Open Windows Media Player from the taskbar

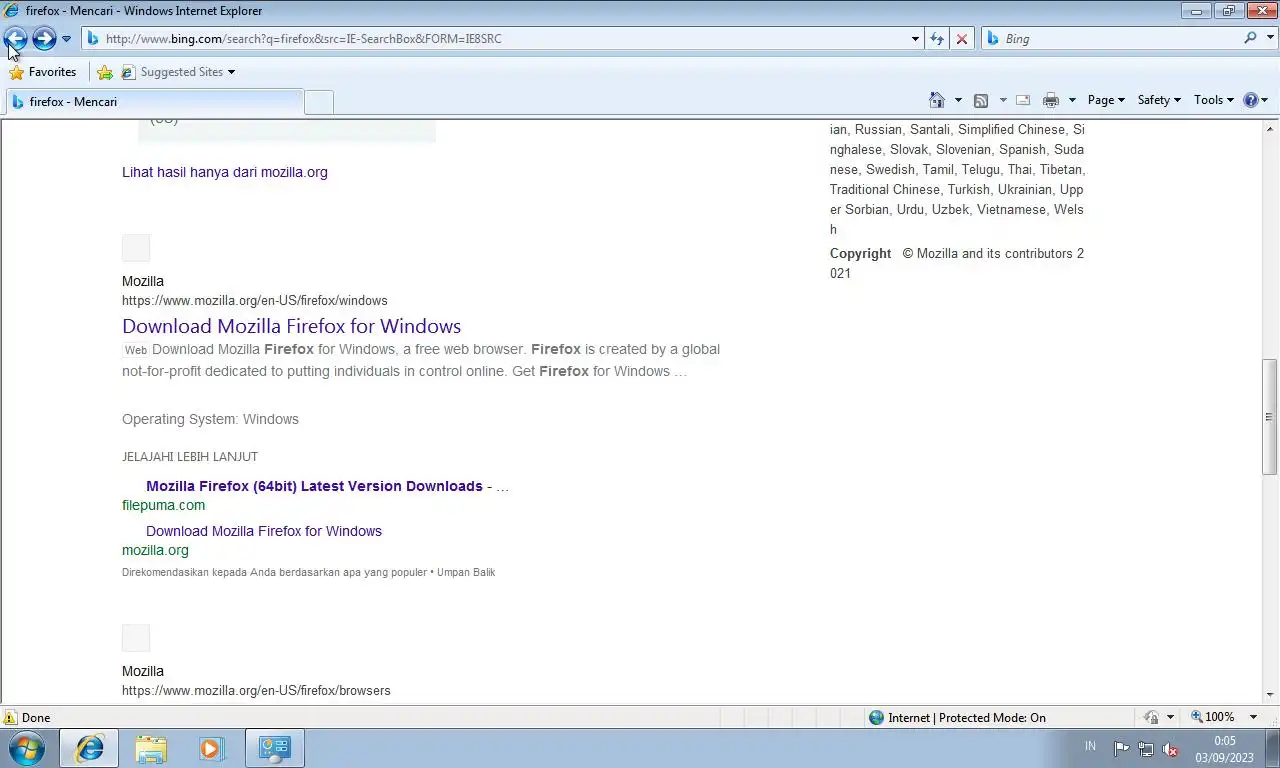[x=212, y=748]
